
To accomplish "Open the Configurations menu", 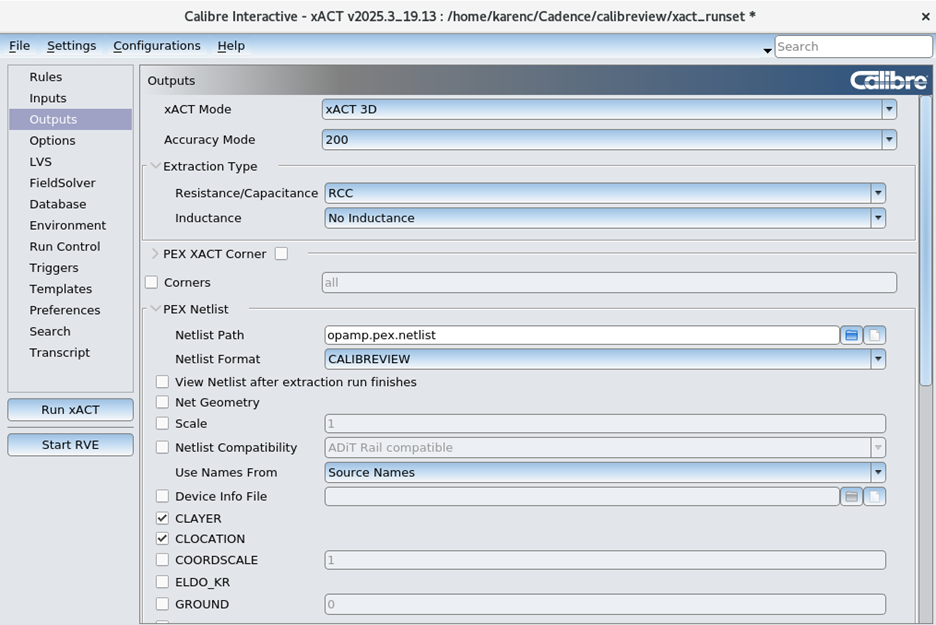I will (x=157, y=46).
